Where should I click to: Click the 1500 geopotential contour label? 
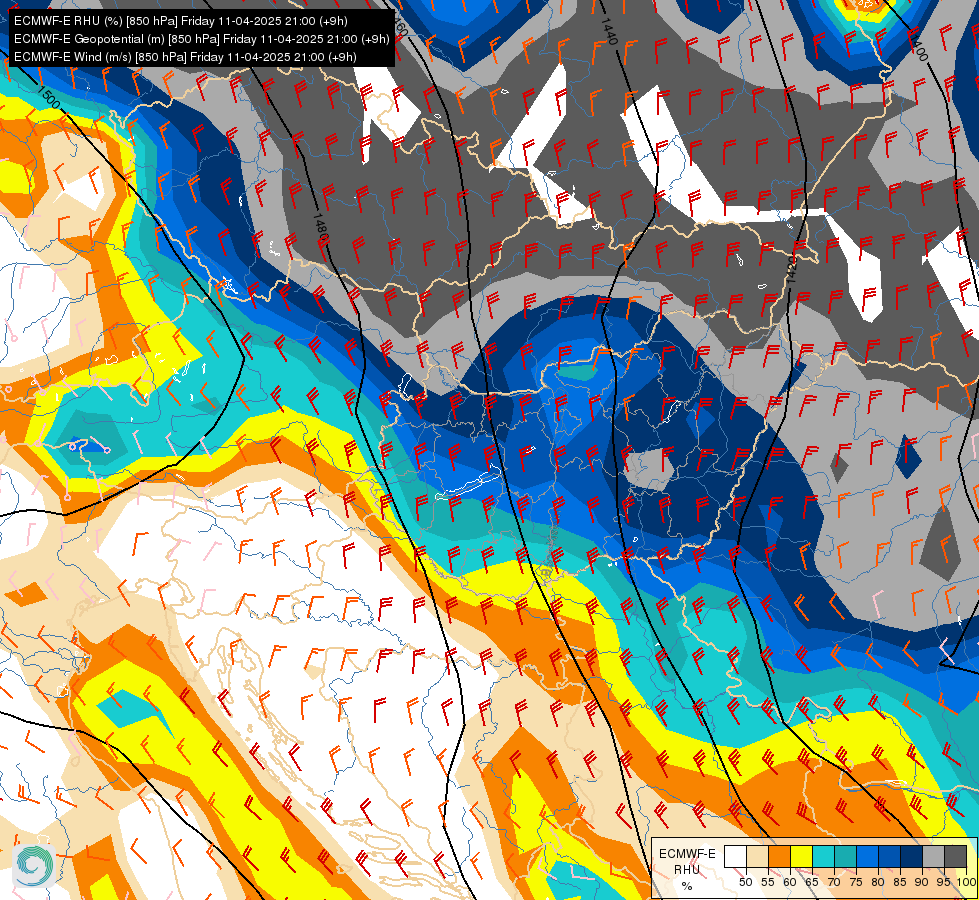coord(49,97)
